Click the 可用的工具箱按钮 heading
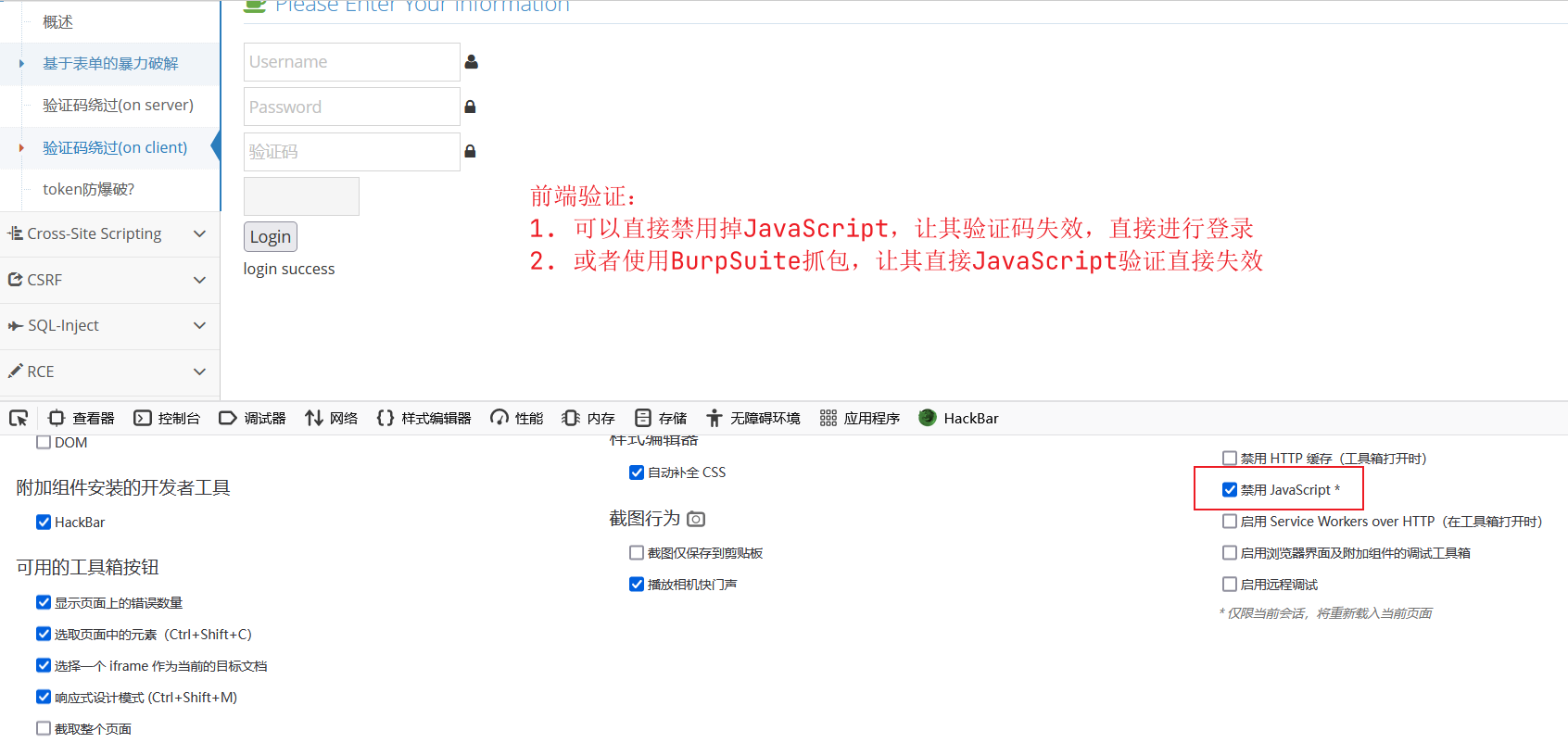 (87, 567)
